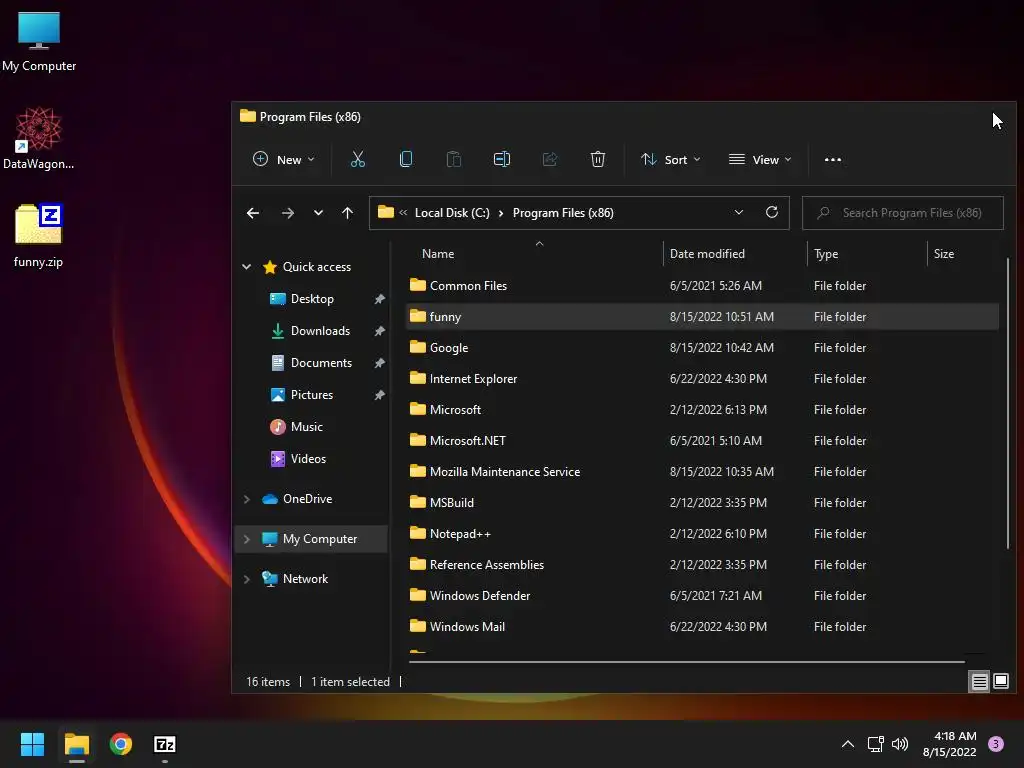This screenshot has height=768, width=1024.
Task: Expand the OneDrive tree node
Action: click(x=246, y=499)
